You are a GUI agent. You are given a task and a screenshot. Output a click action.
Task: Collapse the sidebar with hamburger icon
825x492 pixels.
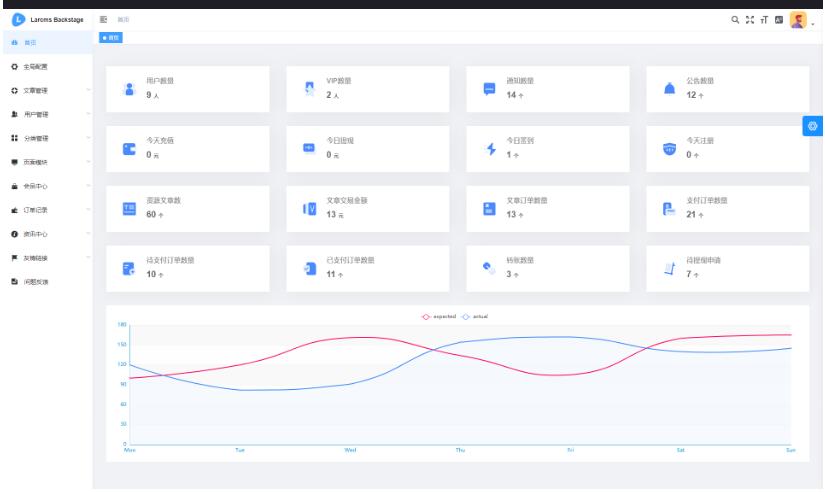pos(104,20)
